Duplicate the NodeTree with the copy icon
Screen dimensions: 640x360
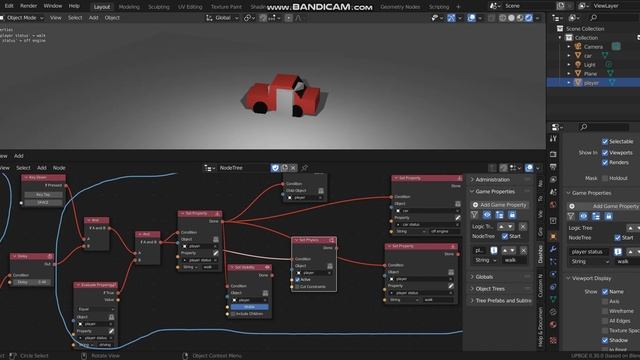click(x=284, y=168)
